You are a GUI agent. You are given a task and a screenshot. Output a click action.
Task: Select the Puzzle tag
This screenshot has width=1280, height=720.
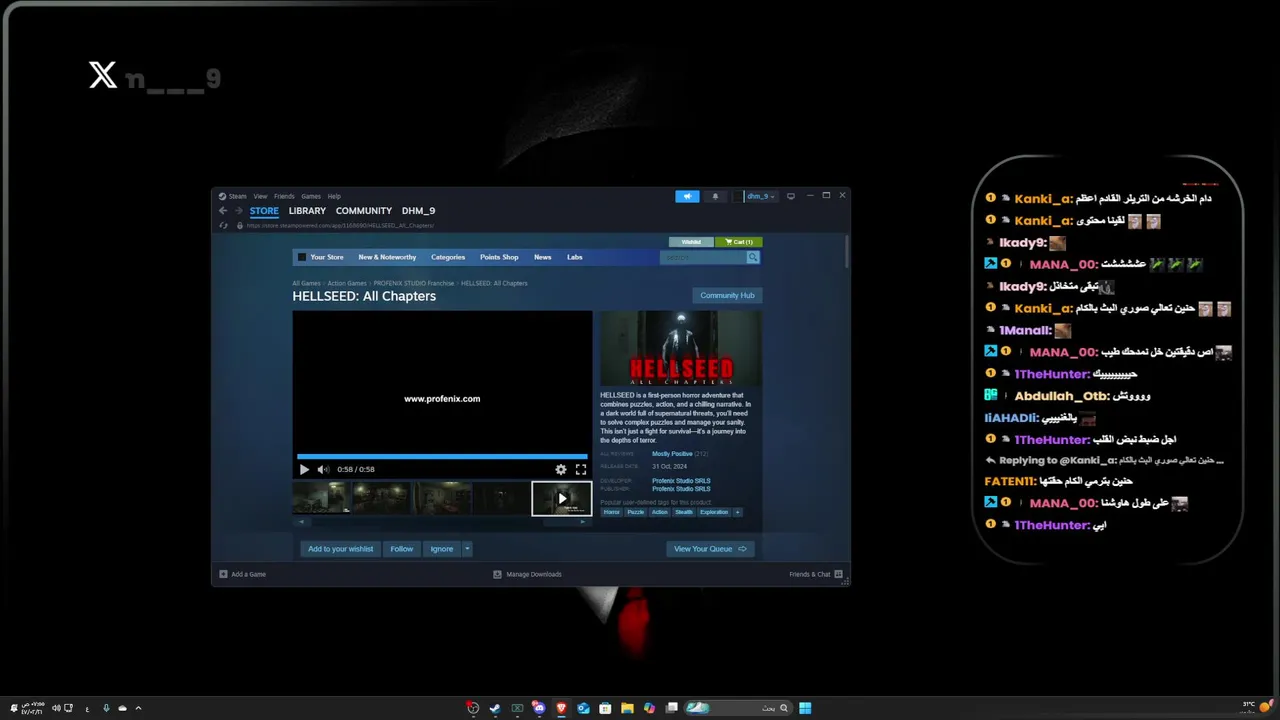click(636, 512)
